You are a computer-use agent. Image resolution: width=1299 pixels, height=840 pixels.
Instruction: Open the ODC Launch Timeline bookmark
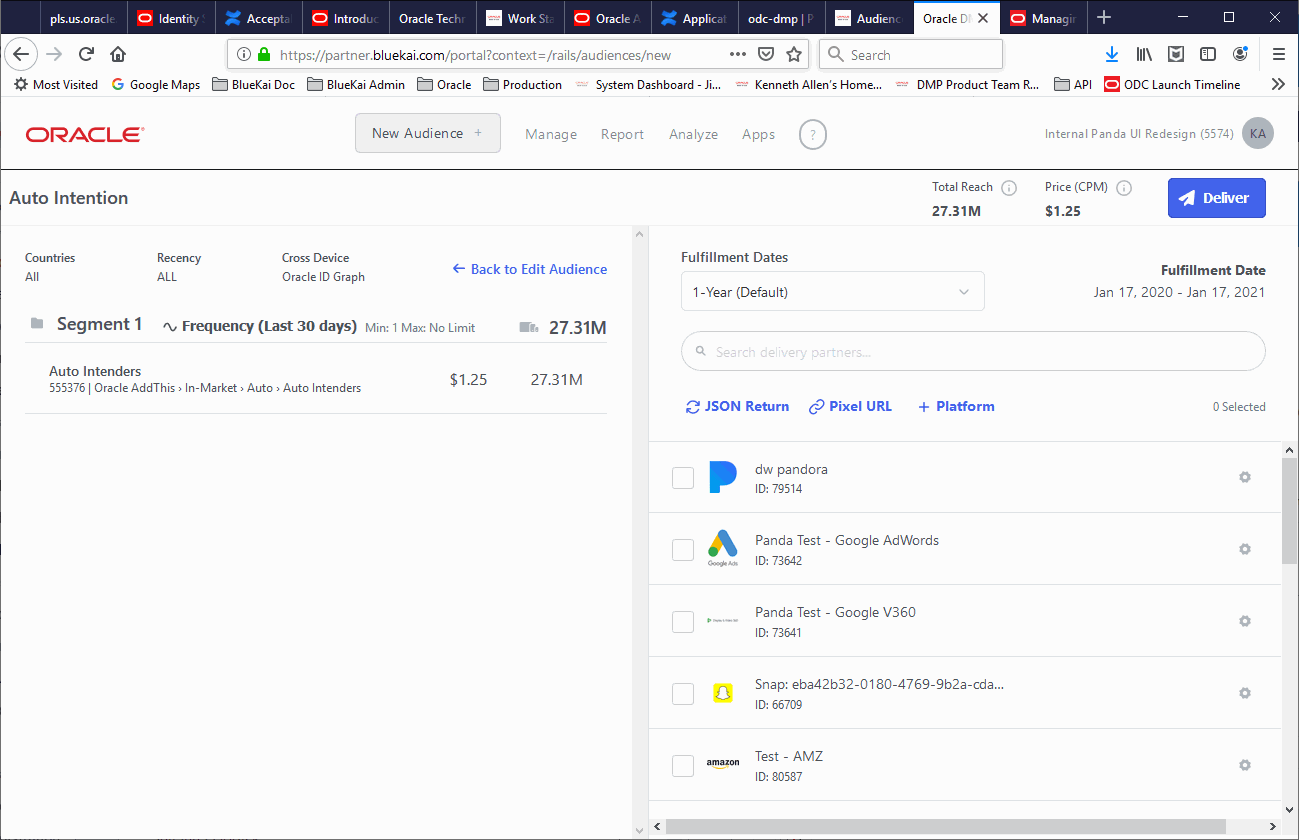pos(1172,85)
